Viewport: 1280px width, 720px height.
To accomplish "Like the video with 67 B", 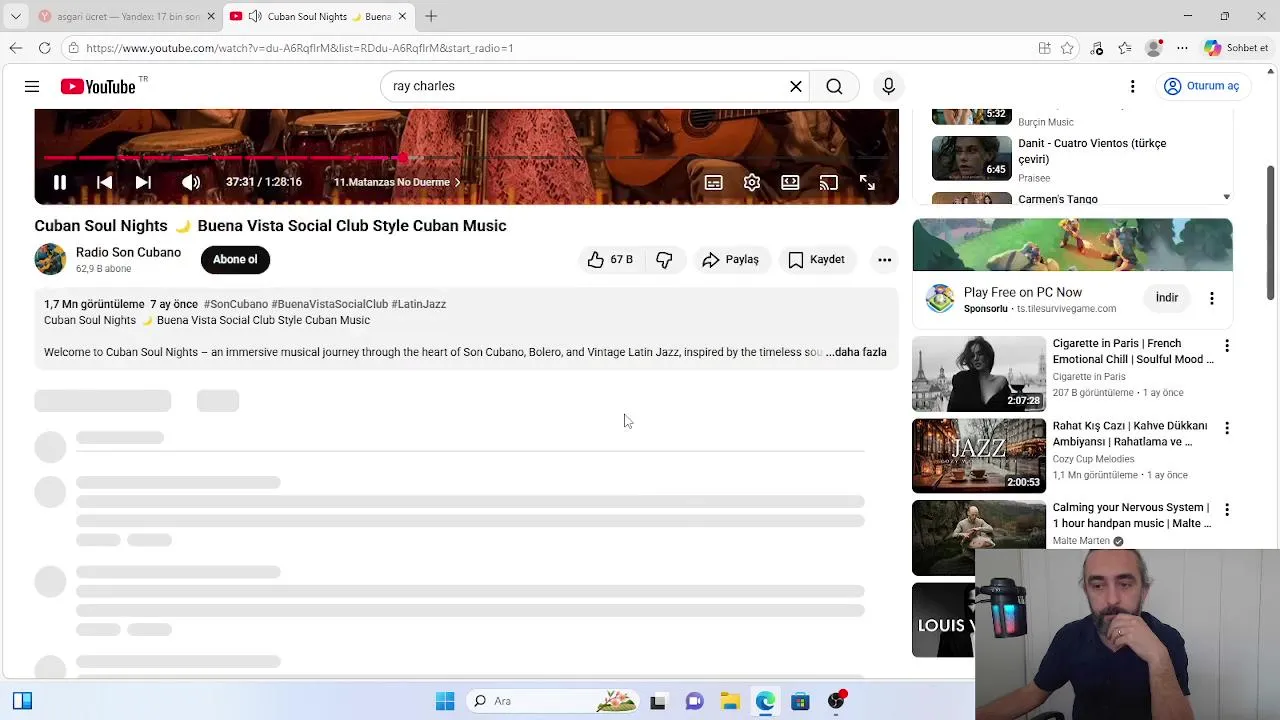I will point(610,259).
